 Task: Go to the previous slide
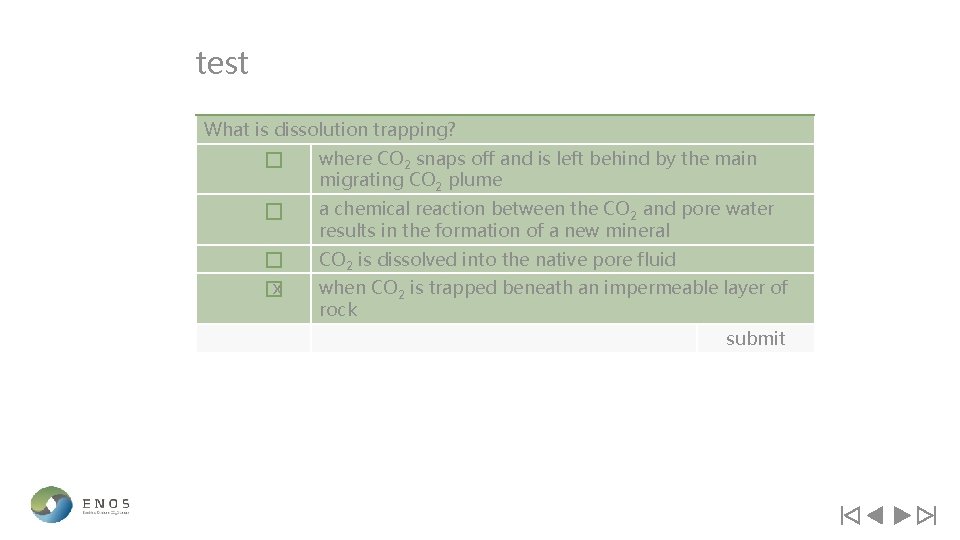[875, 516]
